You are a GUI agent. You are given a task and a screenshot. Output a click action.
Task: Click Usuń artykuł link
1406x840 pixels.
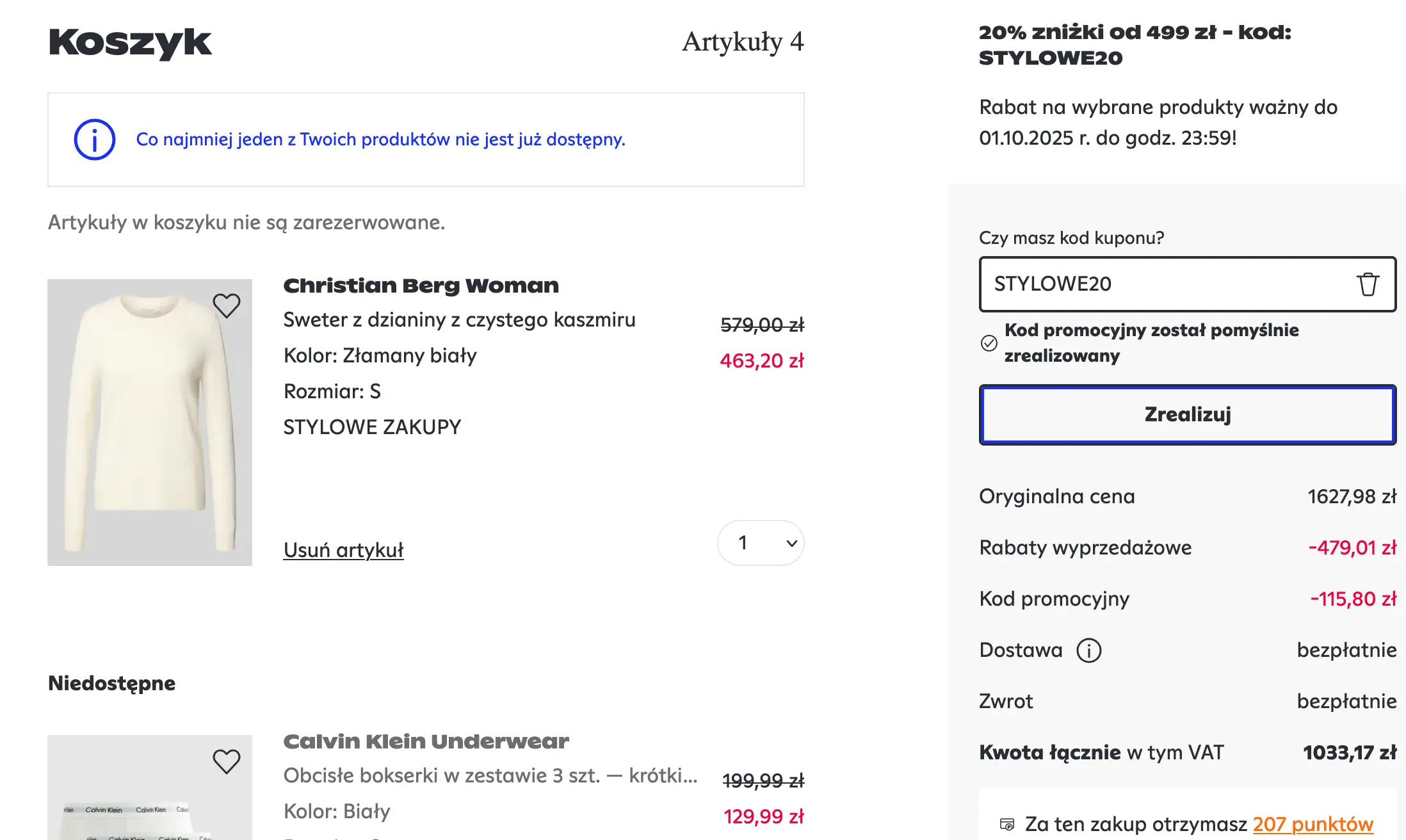343,550
